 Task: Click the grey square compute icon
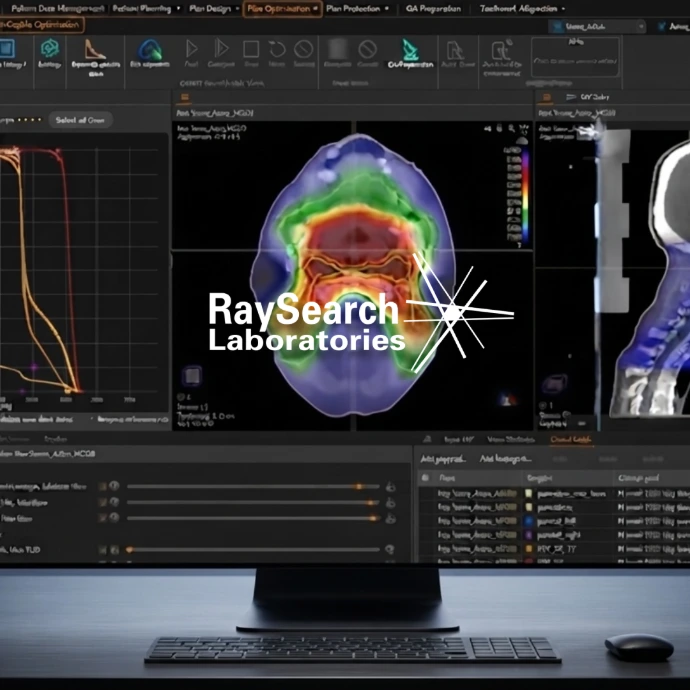tap(338, 49)
